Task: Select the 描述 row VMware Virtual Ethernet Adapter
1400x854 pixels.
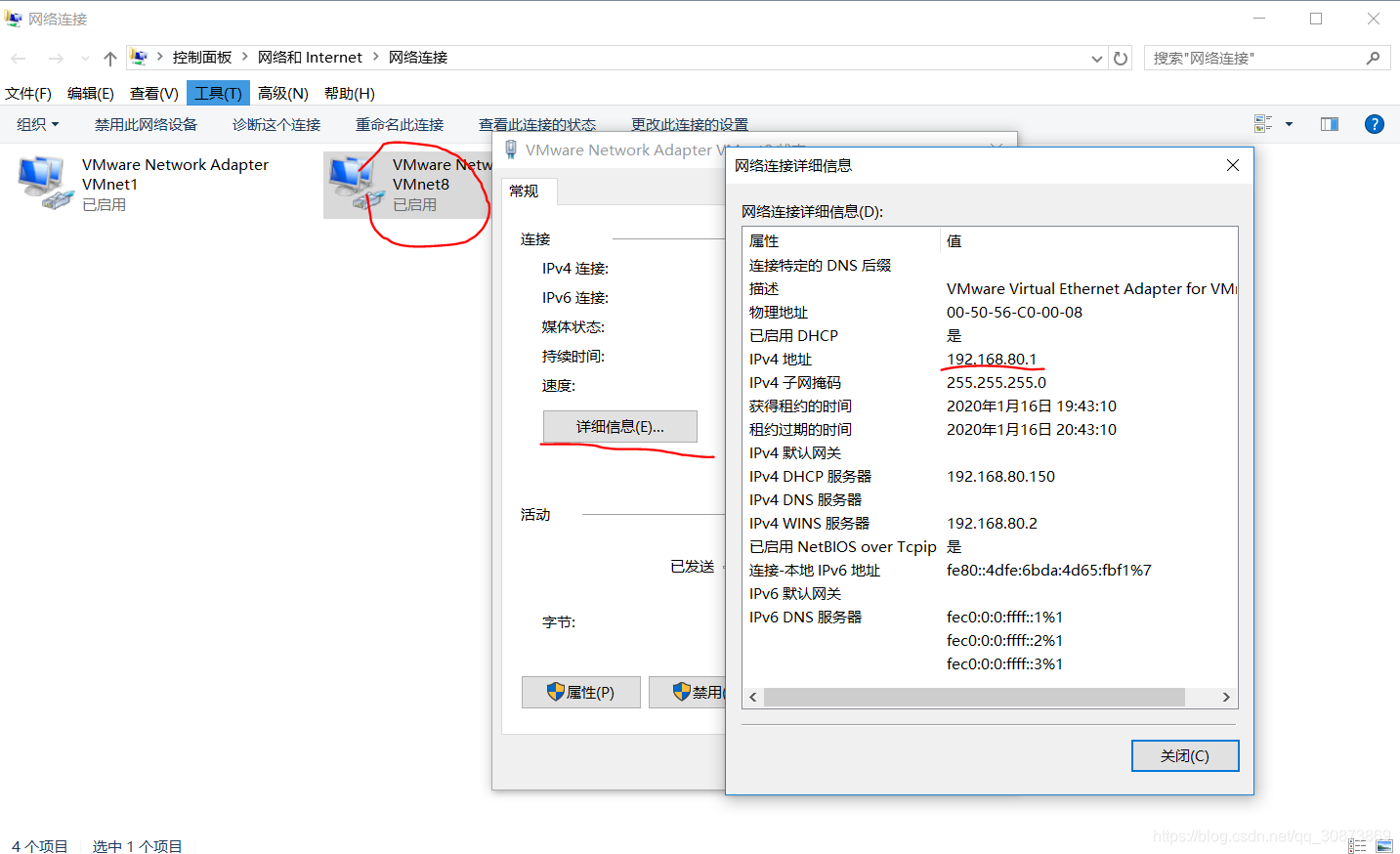Action: coord(990,288)
